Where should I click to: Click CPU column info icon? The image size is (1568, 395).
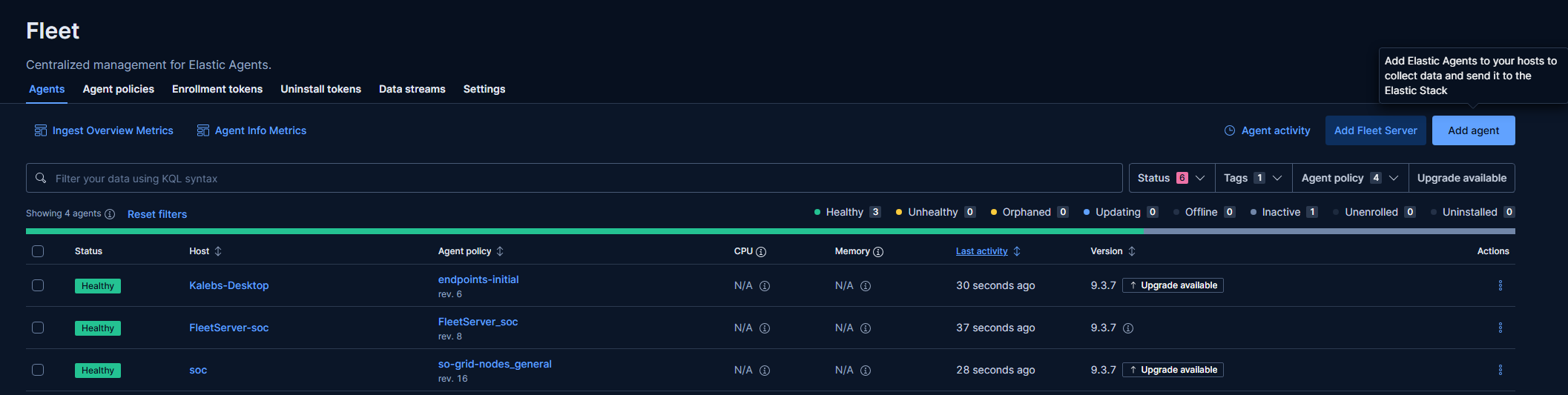click(761, 252)
